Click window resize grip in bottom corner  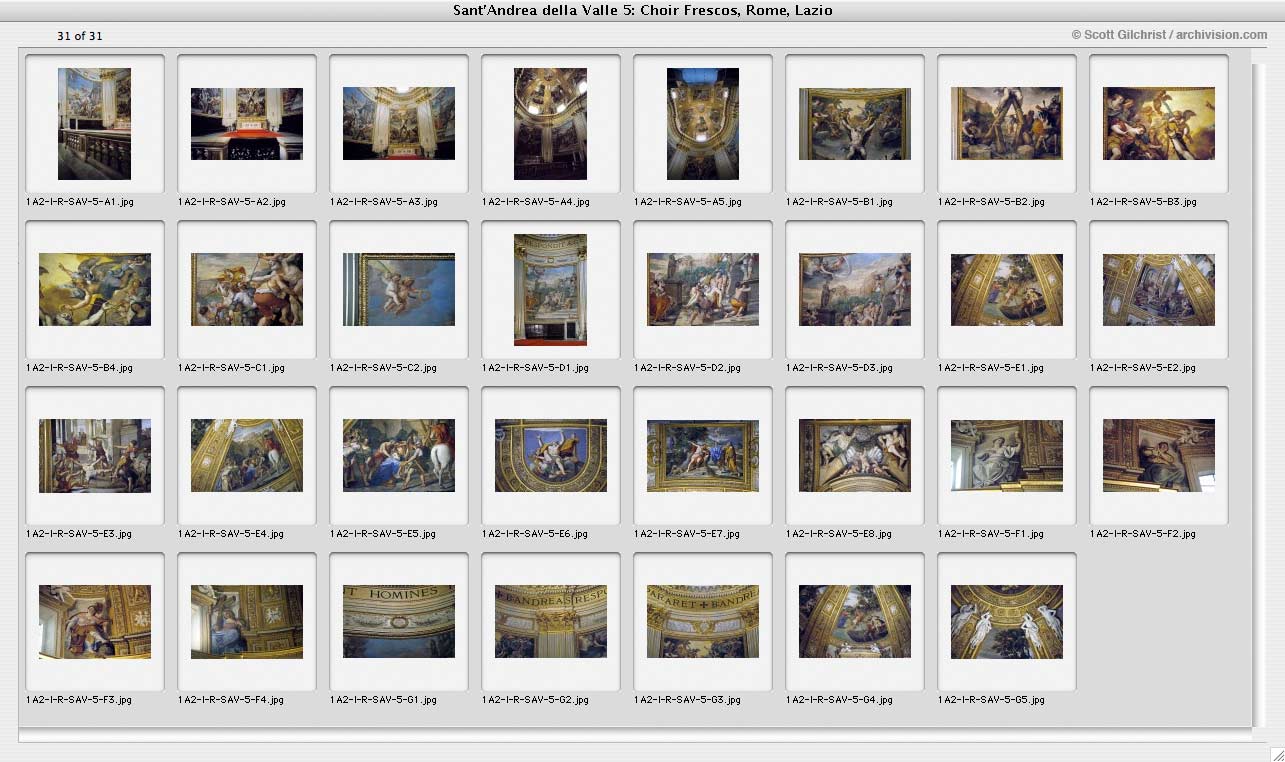1276,753
